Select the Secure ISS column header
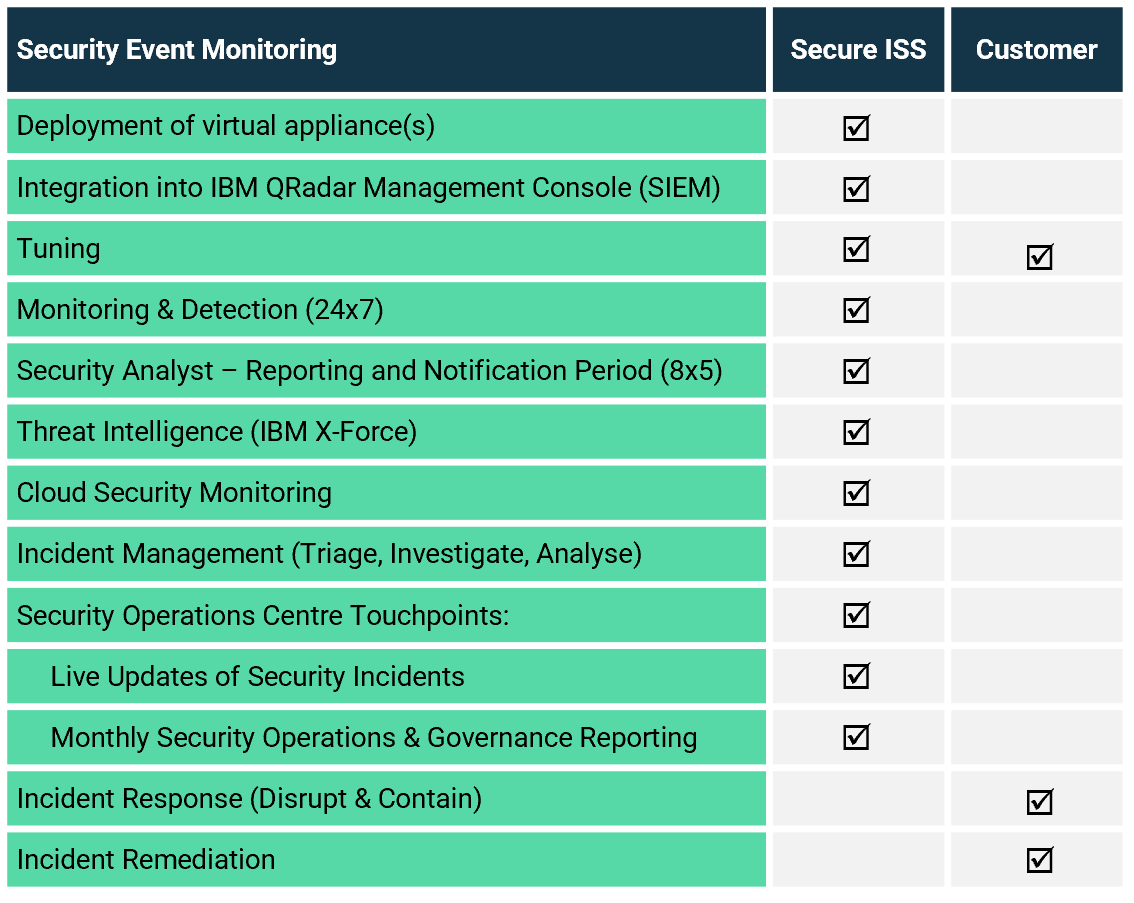Image resolution: width=1134 pixels, height=903 pixels. (858, 50)
